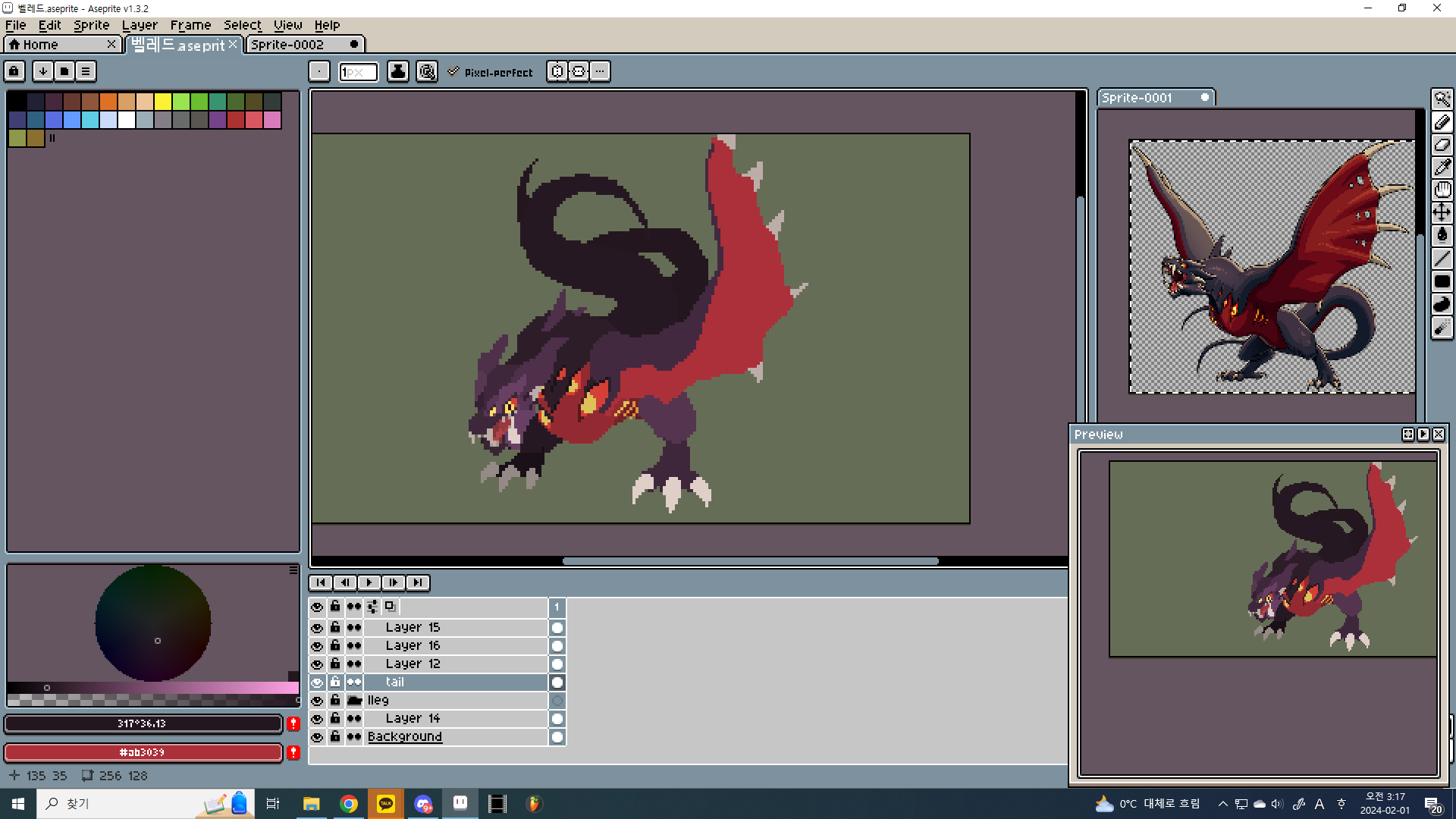Select the Line tool
The height and width of the screenshot is (819, 1456).
tap(1442, 259)
